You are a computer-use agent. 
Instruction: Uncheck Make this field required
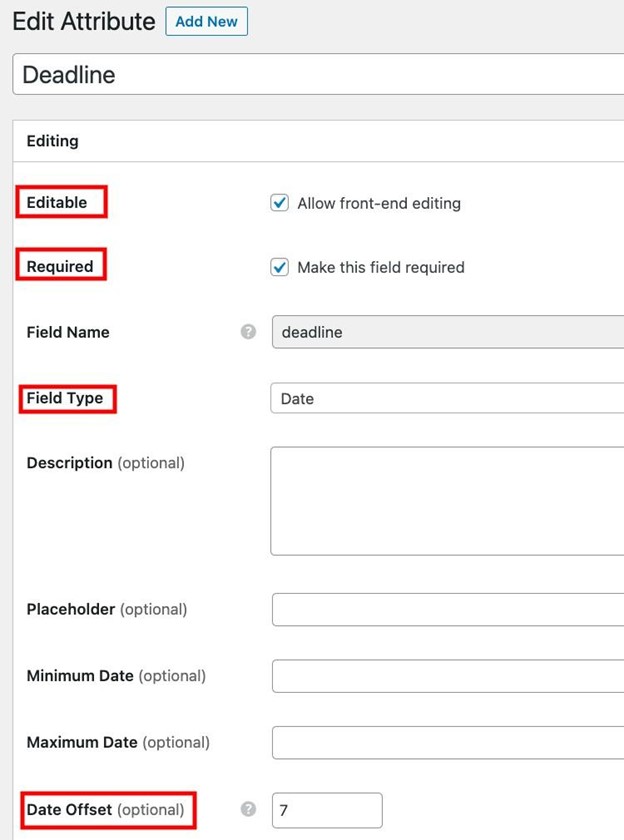point(279,267)
